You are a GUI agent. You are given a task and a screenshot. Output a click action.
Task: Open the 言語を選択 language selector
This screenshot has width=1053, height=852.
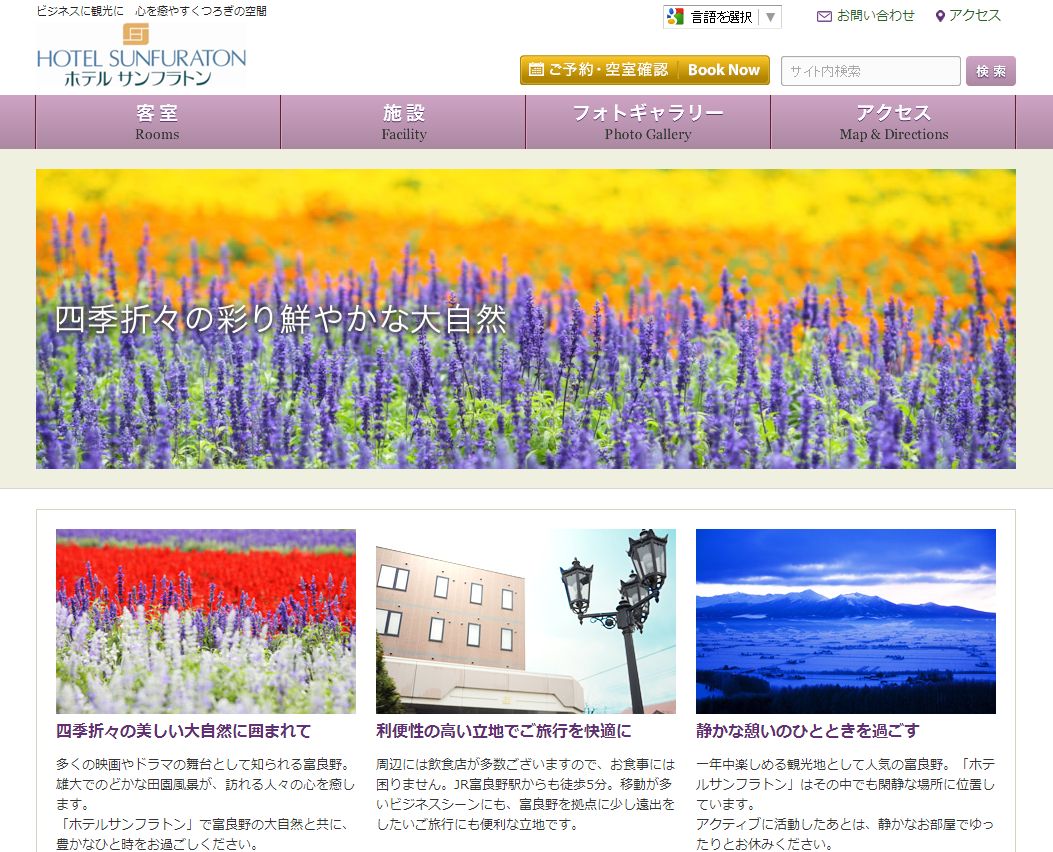[x=721, y=17]
